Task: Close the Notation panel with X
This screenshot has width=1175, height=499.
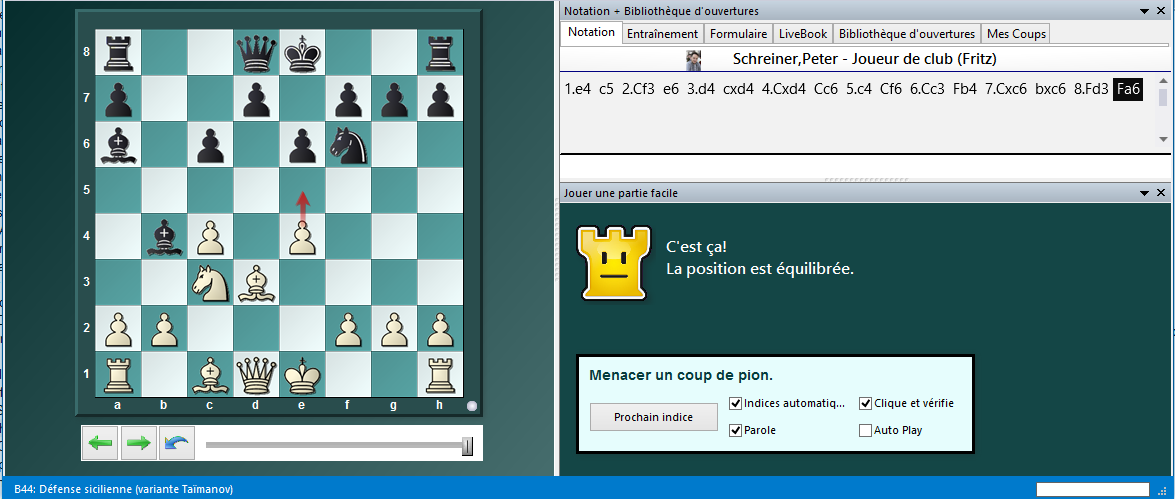Action: (x=1162, y=11)
